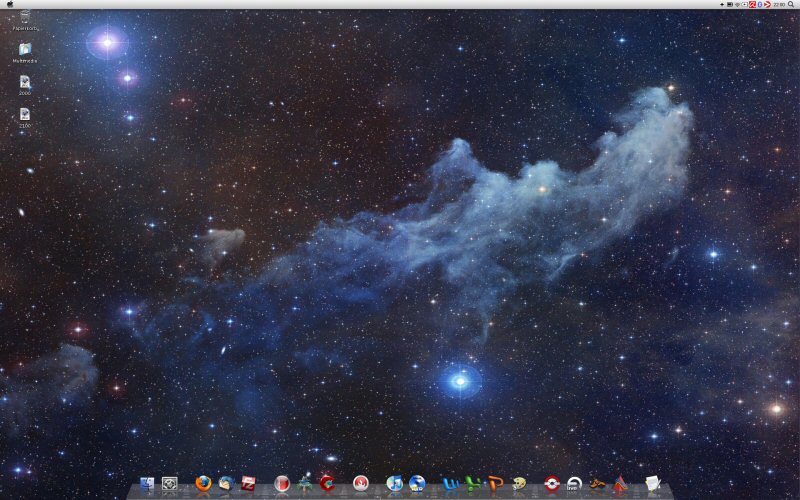
Task: Open the Multimedia folder on desktop
Action: 24,49
